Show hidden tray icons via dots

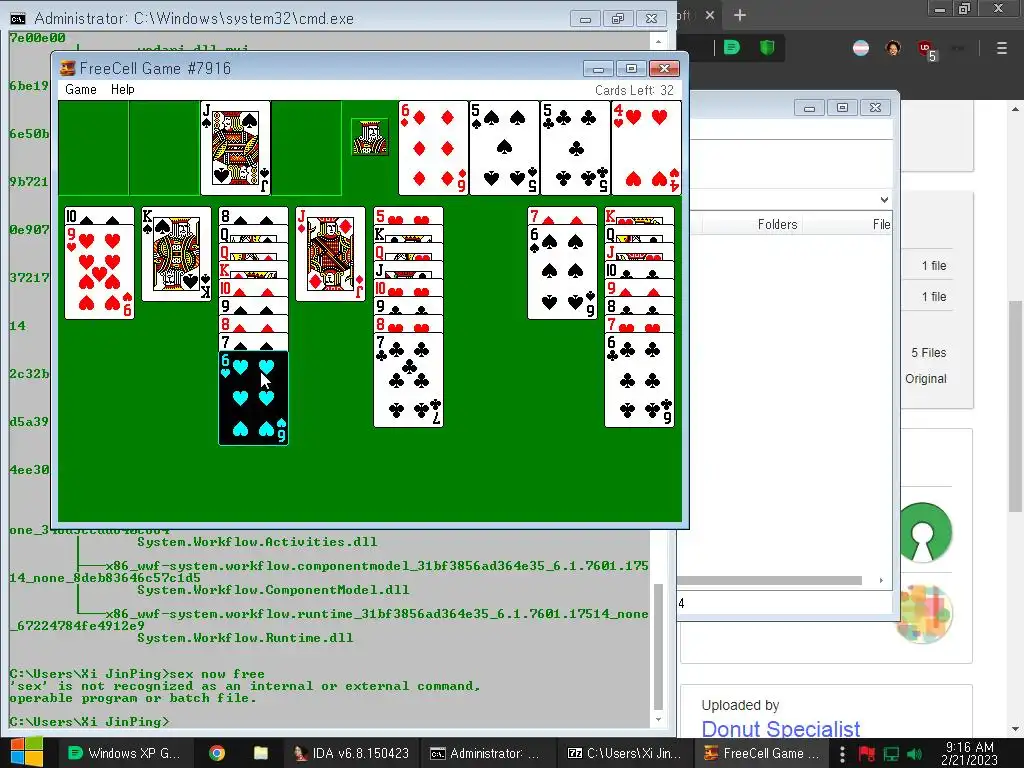[x=842, y=754]
